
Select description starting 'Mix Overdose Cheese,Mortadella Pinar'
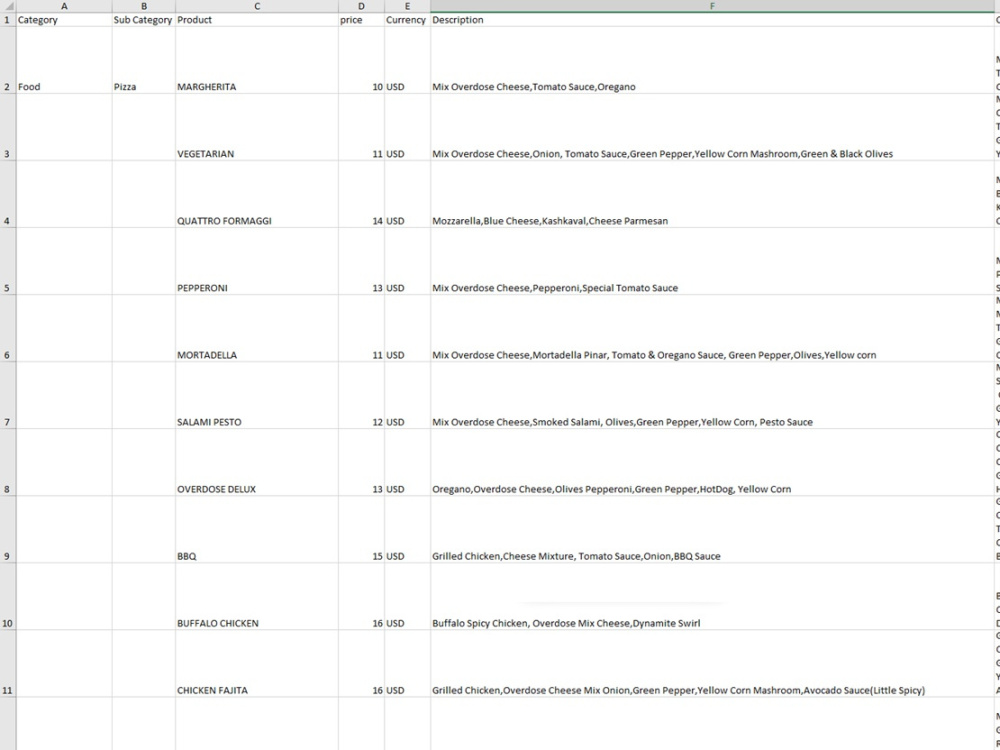[712, 328]
